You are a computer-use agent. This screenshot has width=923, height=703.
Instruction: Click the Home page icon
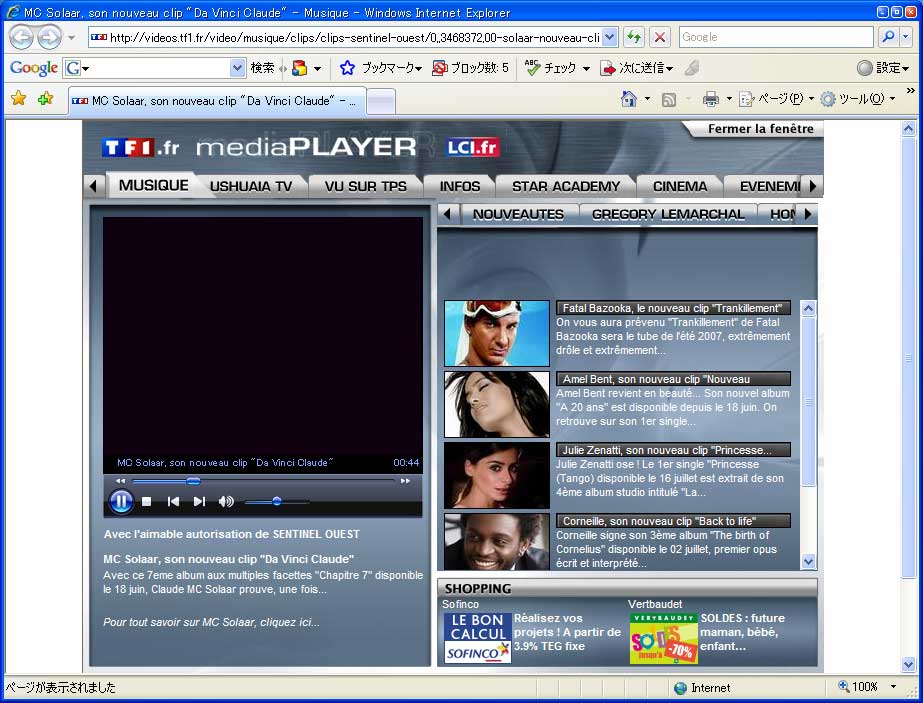(629, 99)
